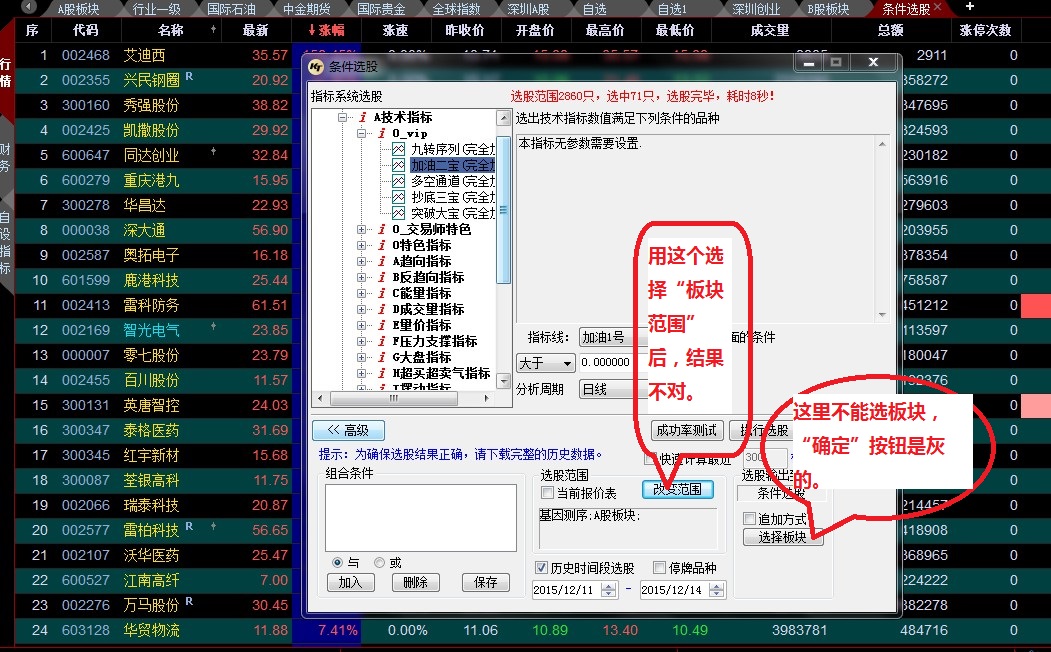Viewport: 1051px width, 652px height.
Task: Select the 九转序列 indicator icon
Action: 398,149
